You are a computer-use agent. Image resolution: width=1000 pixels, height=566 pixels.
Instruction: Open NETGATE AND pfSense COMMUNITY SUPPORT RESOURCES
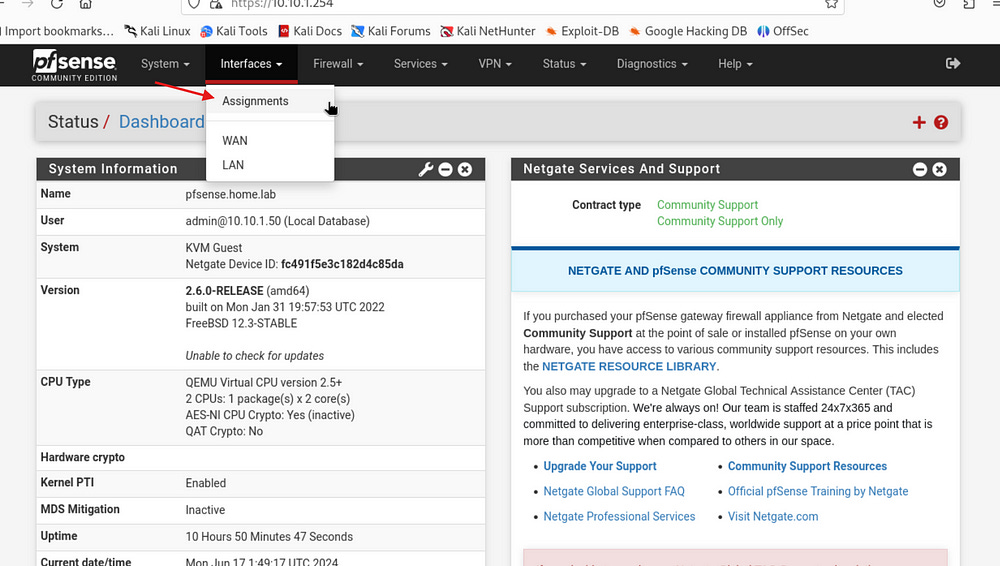735,271
